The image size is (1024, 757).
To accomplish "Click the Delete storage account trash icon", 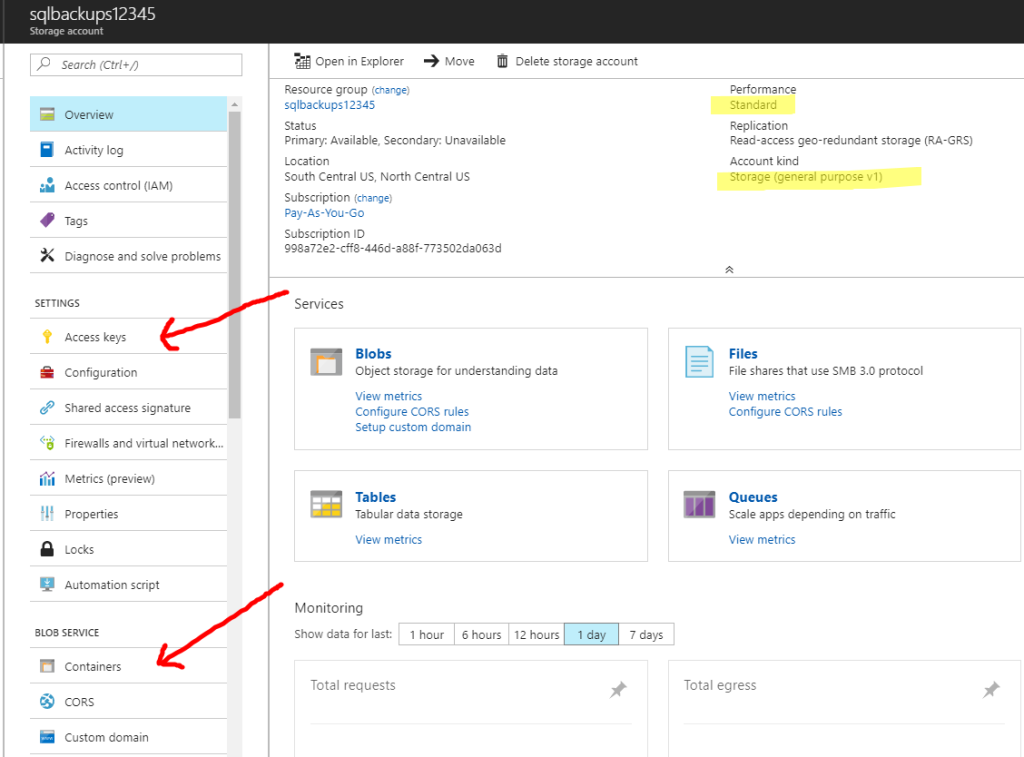I will click(502, 61).
